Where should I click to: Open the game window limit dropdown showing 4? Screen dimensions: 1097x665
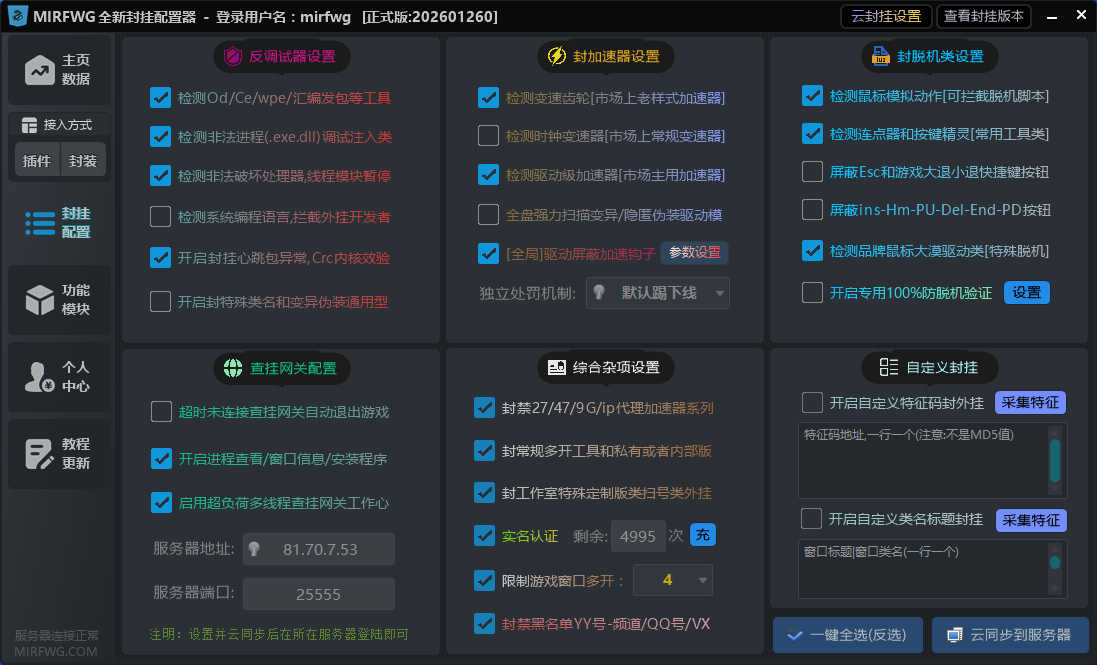[673, 580]
